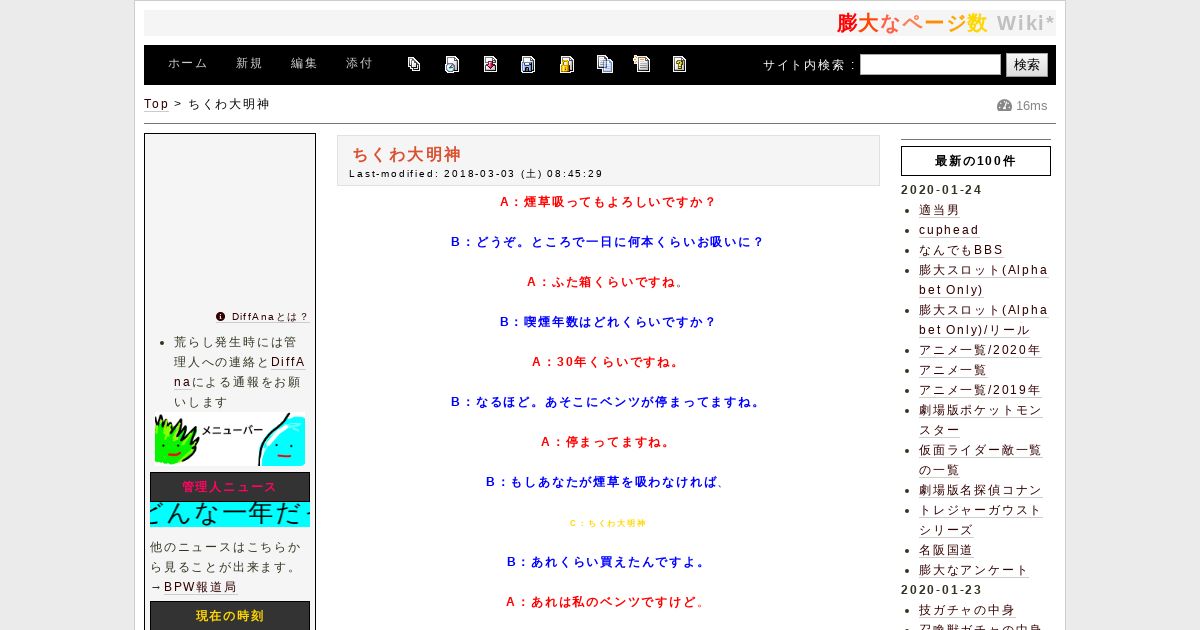This screenshot has height=630, width=1200.
Task: Click the floppy disk backup icon
Action: tap(528, 64)
